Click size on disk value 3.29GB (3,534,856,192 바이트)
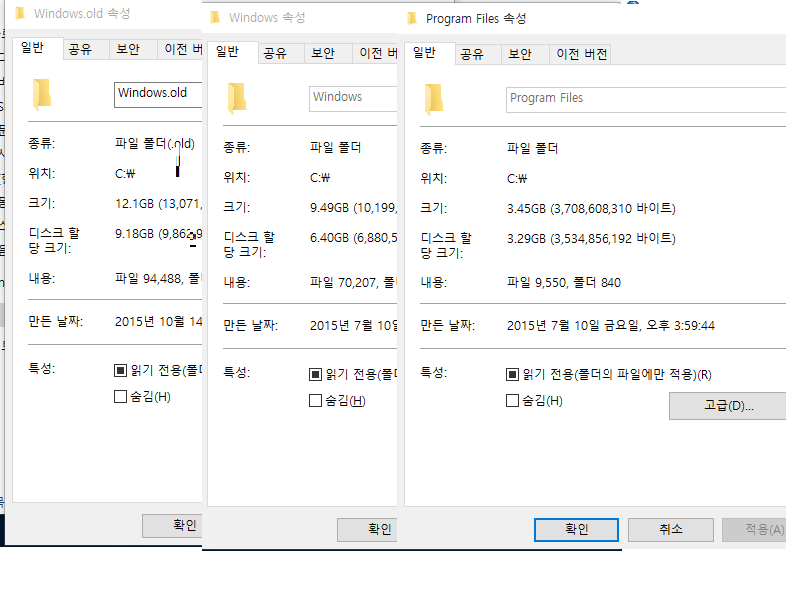 [591, 239]
